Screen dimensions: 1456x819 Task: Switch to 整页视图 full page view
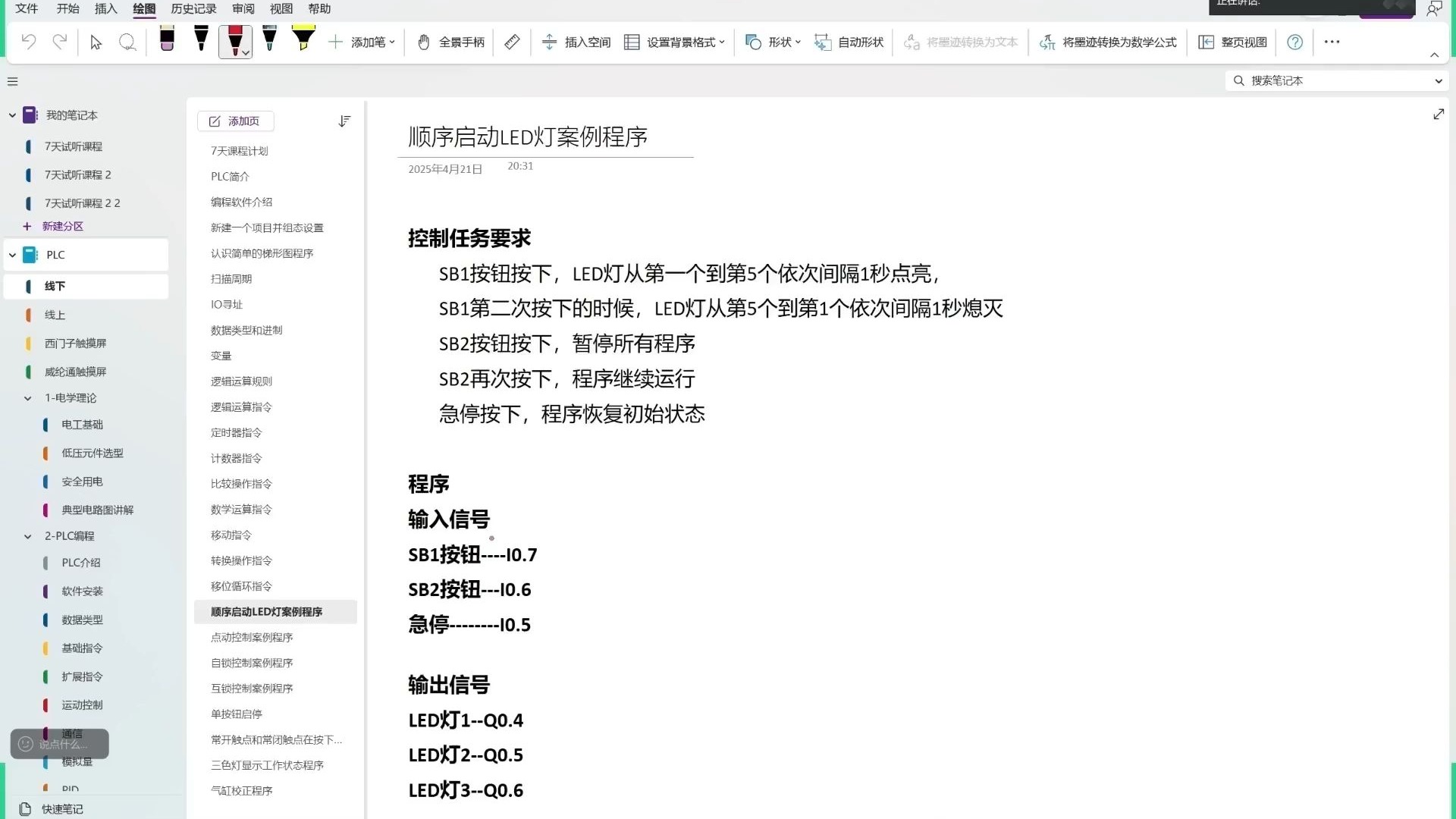coord(1232,42)
